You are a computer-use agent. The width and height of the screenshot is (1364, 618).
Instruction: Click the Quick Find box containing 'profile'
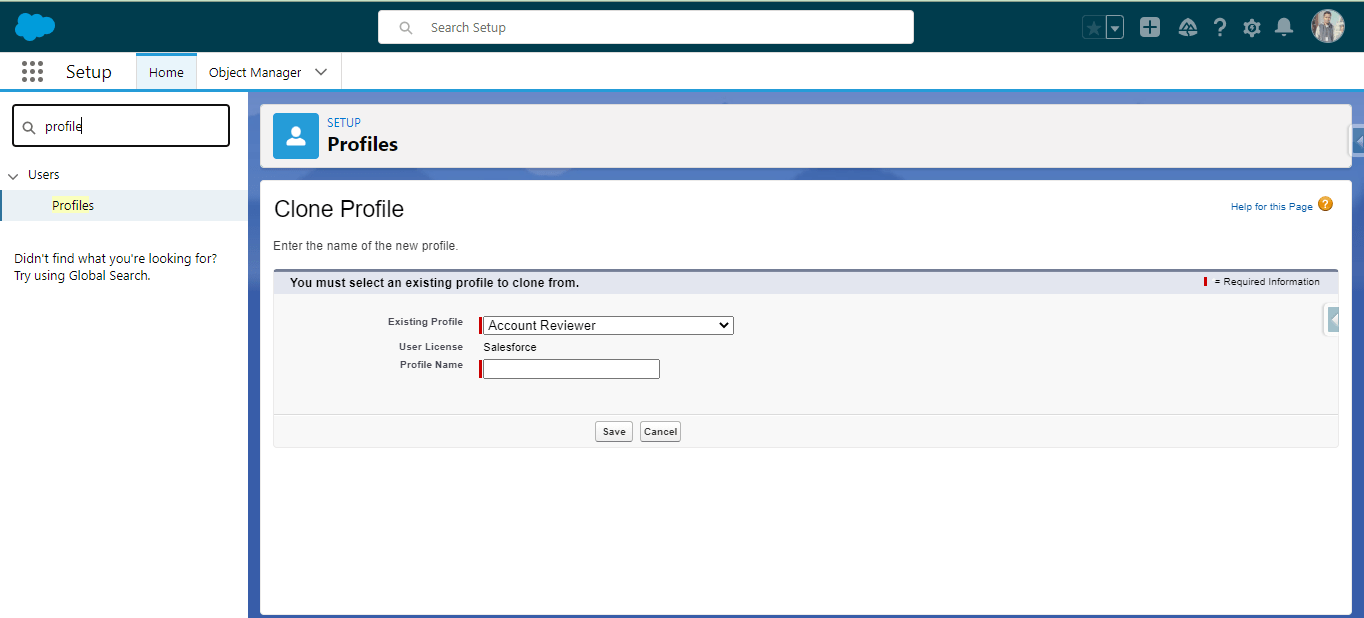pos(121,126)
